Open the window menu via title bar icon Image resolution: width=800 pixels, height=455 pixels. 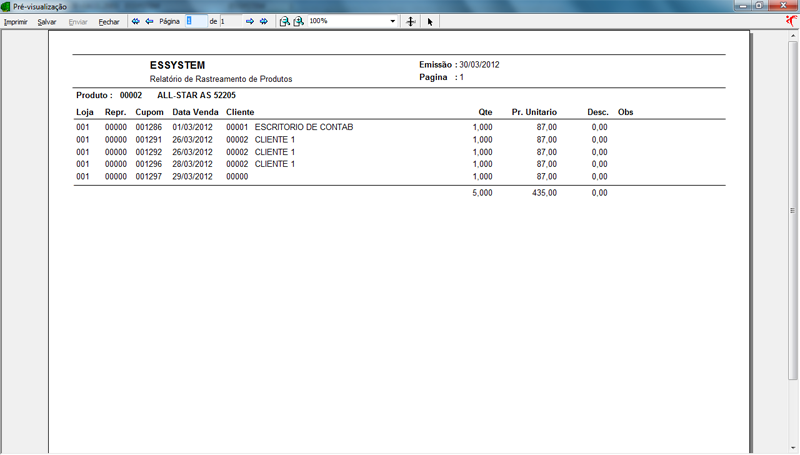(x=6, y=6)
